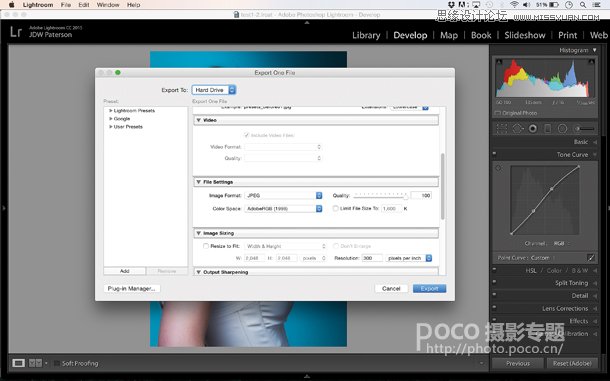The image size is (610, 381).
Task: Open the Apple menu
Action: pyautogui.click(x=12, y=5)
